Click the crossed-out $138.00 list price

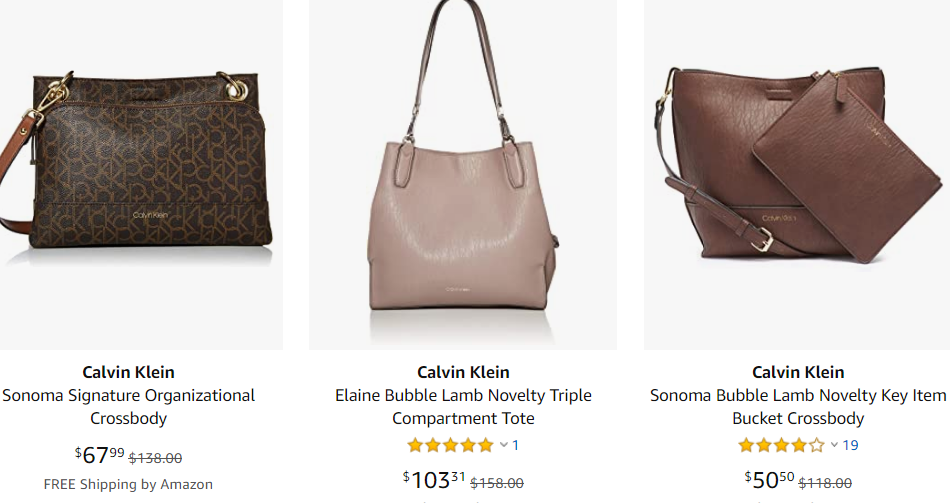(156, 458)
